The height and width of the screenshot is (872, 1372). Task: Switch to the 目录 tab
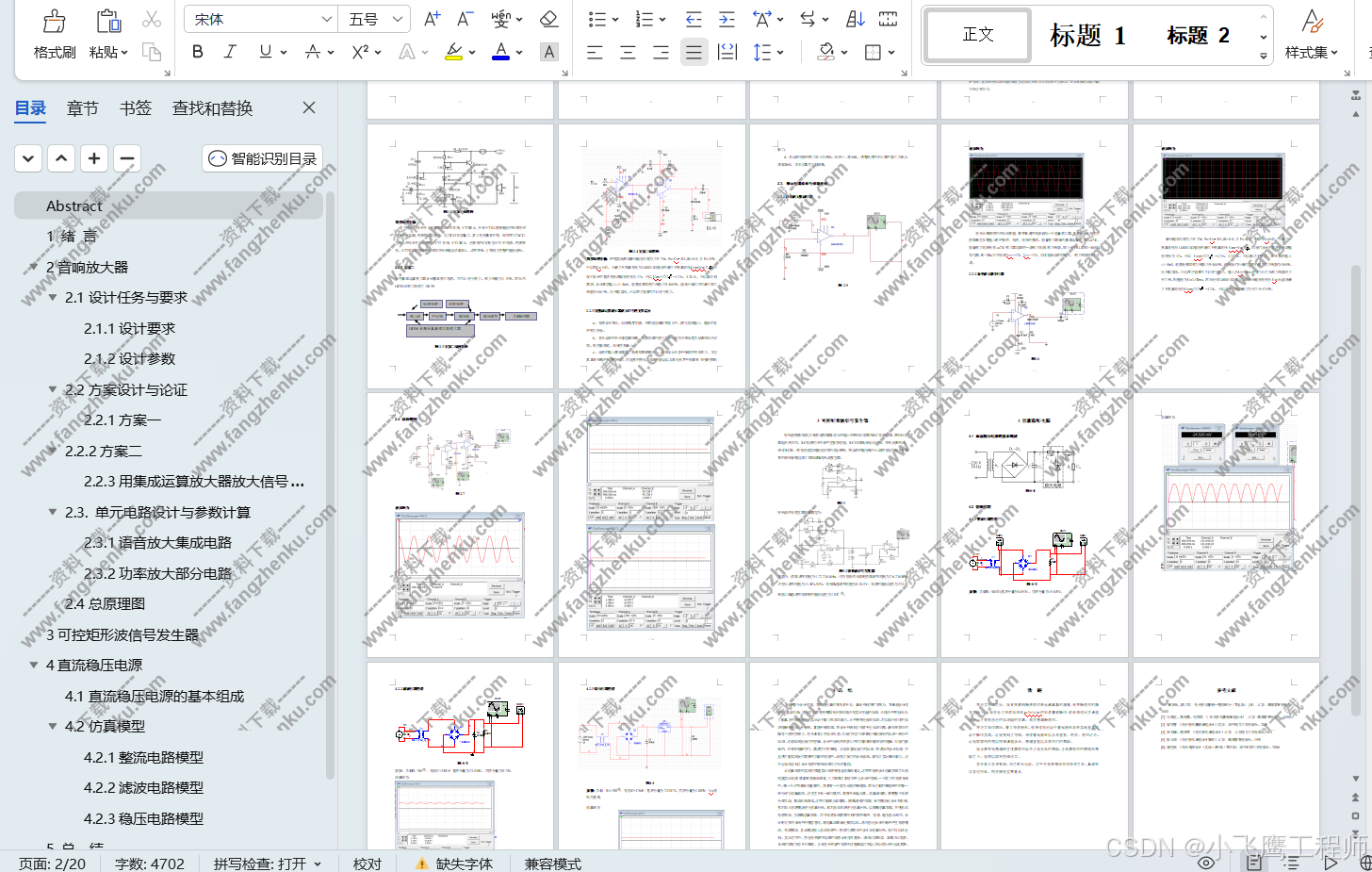pos(30,108)
